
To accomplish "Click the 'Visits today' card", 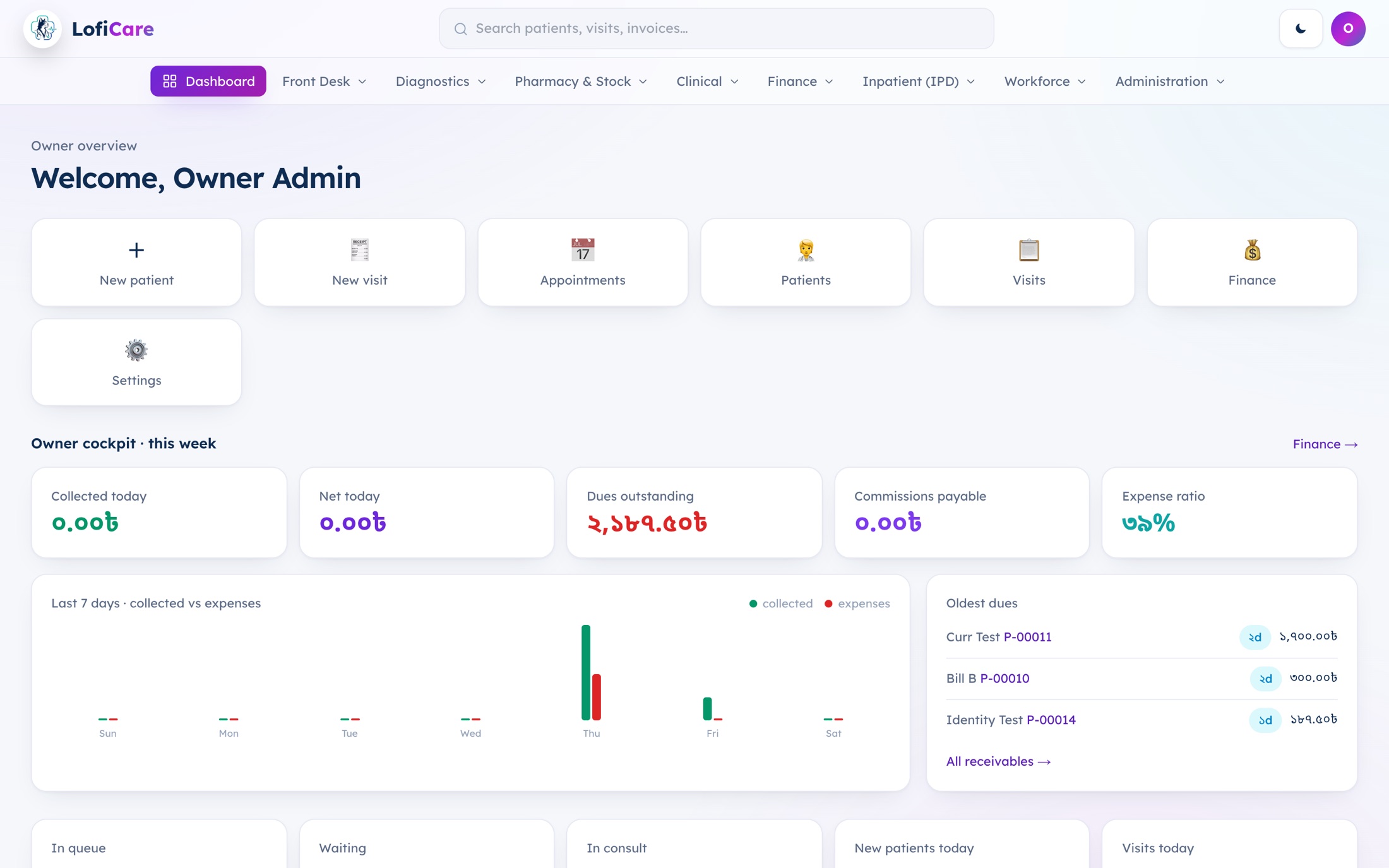I will [1230, 844].
